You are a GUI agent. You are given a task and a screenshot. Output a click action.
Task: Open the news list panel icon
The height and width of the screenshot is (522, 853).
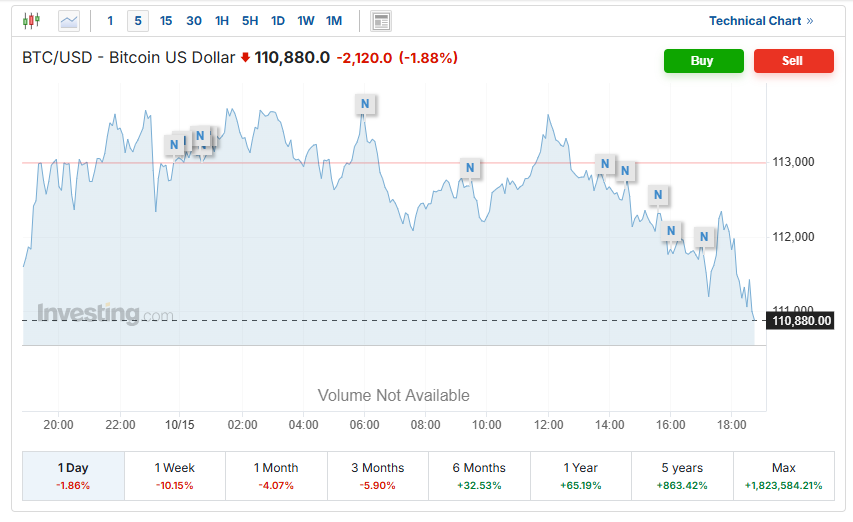pyautogui.click(x=380, y=21)
